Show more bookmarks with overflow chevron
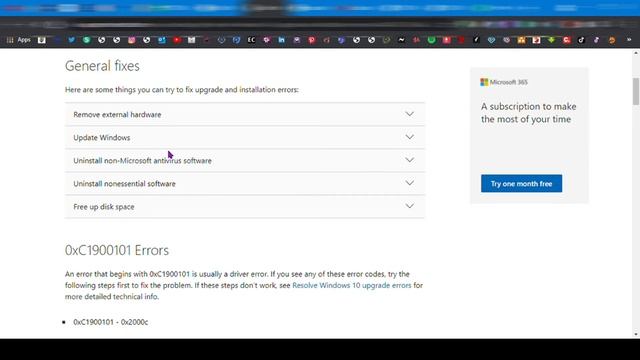Screen dimensions: 640x360 click(x=629, y=40)
